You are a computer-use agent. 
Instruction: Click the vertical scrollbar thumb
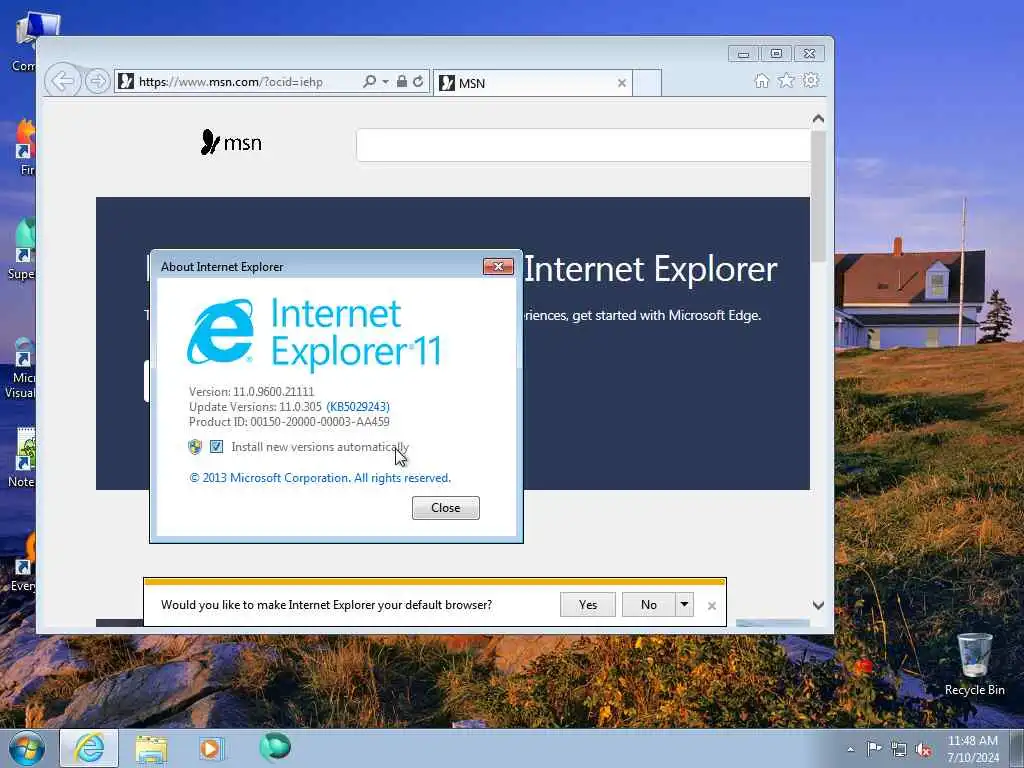[818, 196]
